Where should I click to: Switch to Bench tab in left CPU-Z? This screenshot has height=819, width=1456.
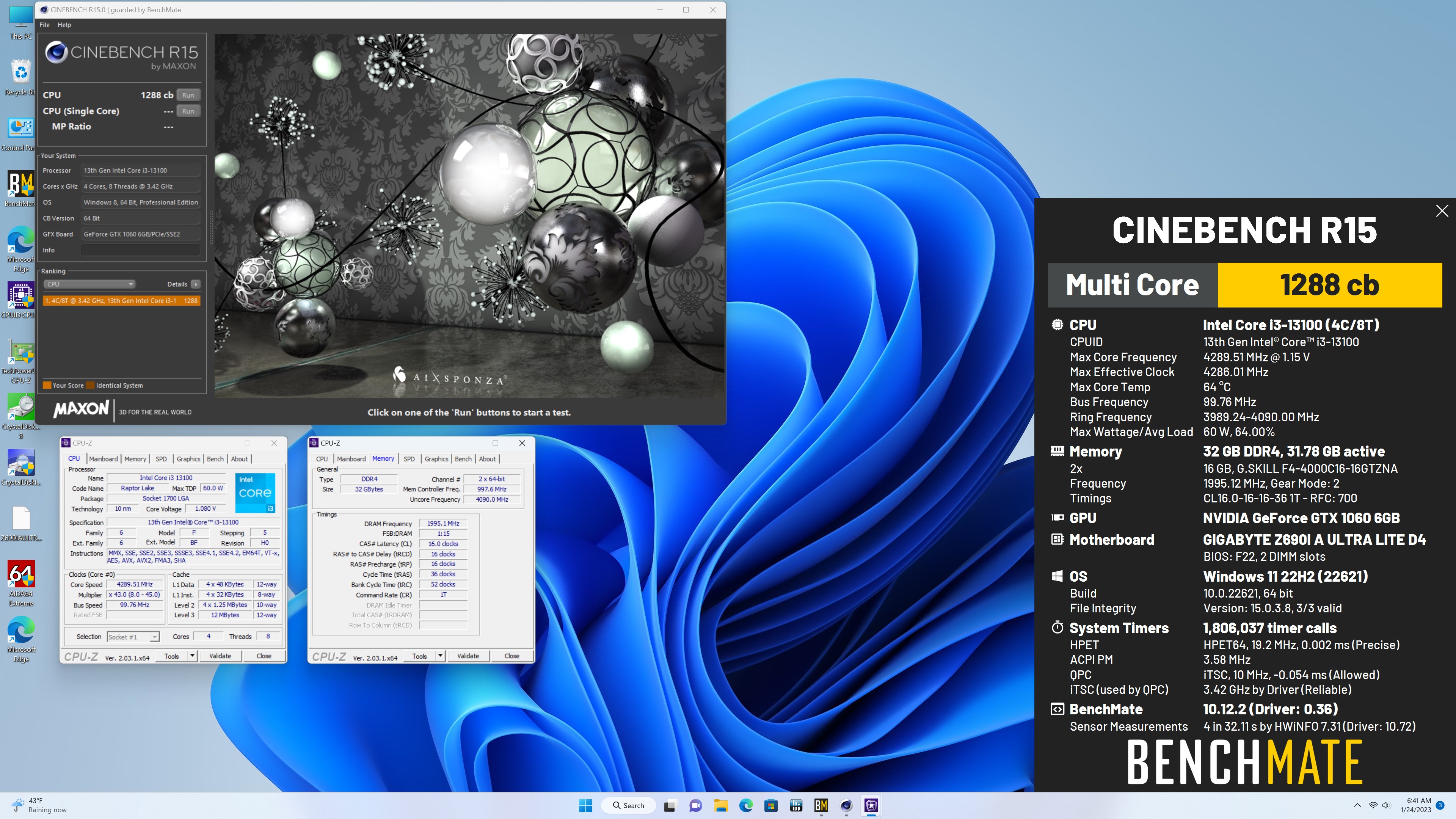[215, 459]
